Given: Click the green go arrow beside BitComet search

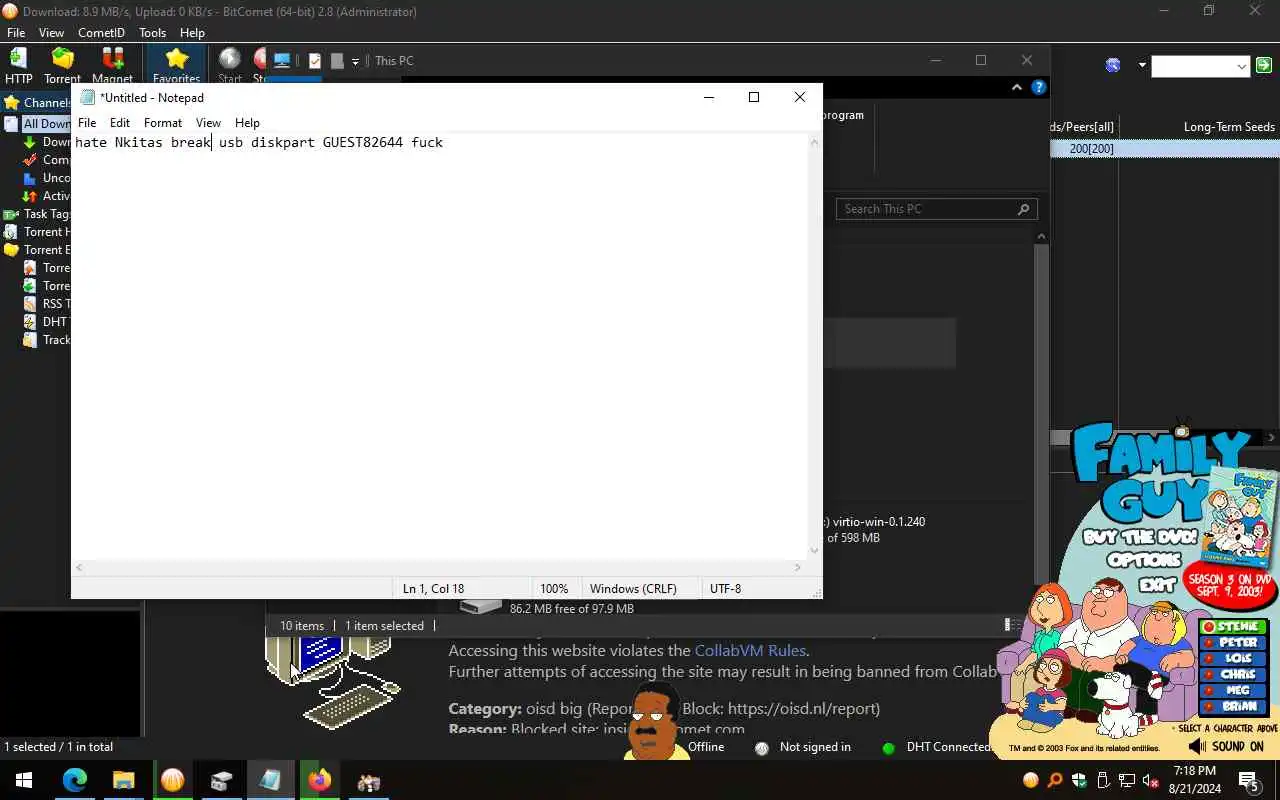Looking at the screenshot, I should pyautogui.click(x=1264, y=66).
